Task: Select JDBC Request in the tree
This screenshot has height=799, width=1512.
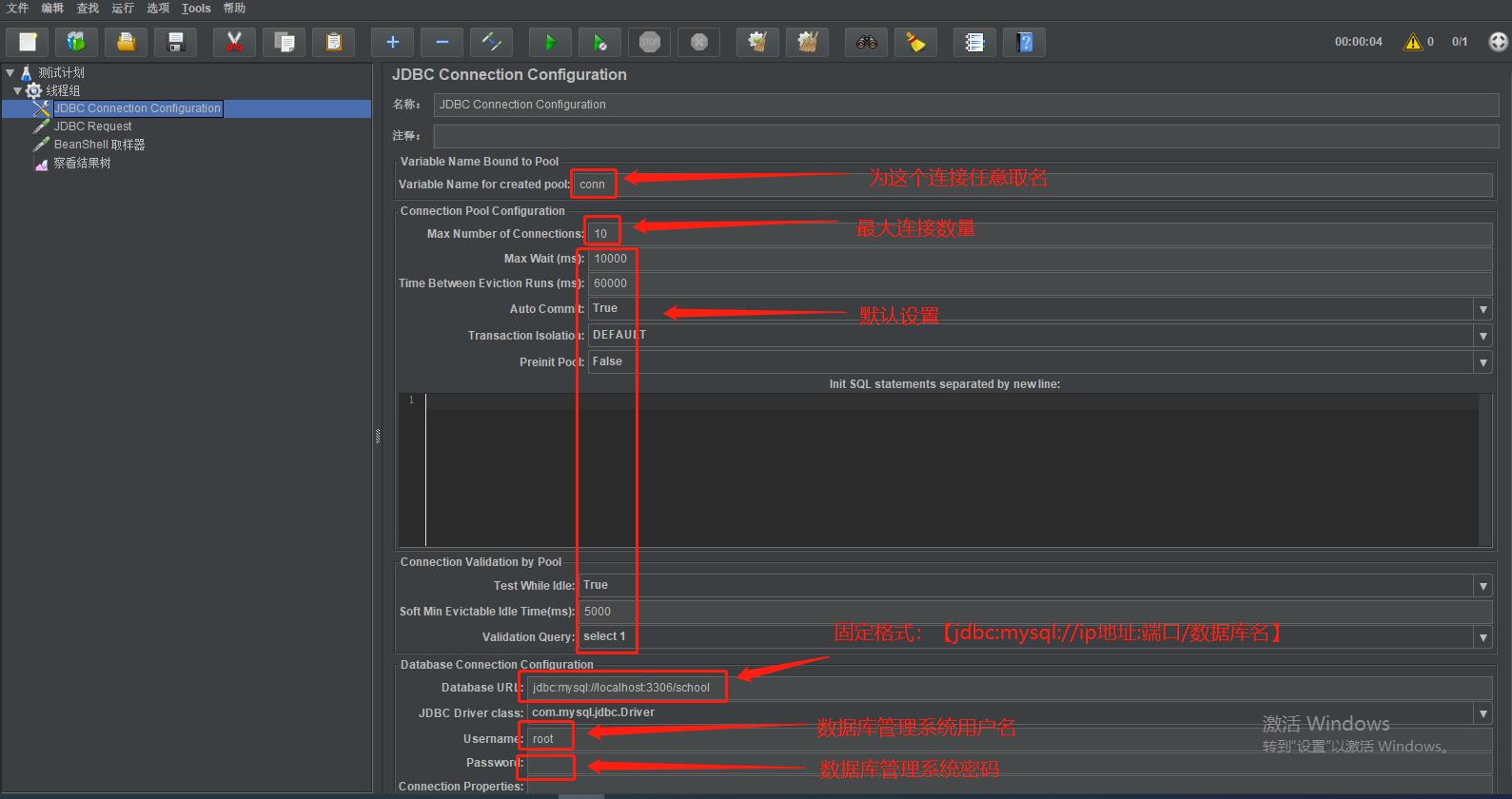Action: [92, 127]
